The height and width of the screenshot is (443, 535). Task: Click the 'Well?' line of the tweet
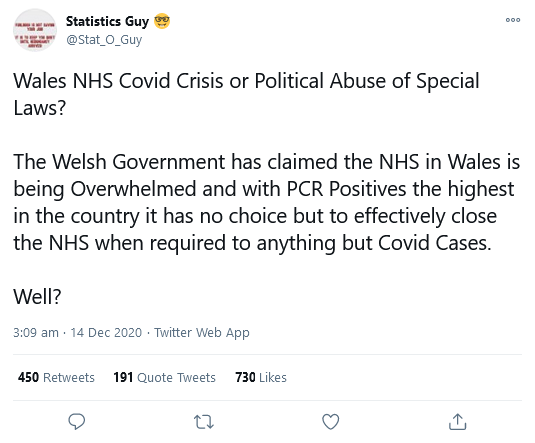click(37, 296)
